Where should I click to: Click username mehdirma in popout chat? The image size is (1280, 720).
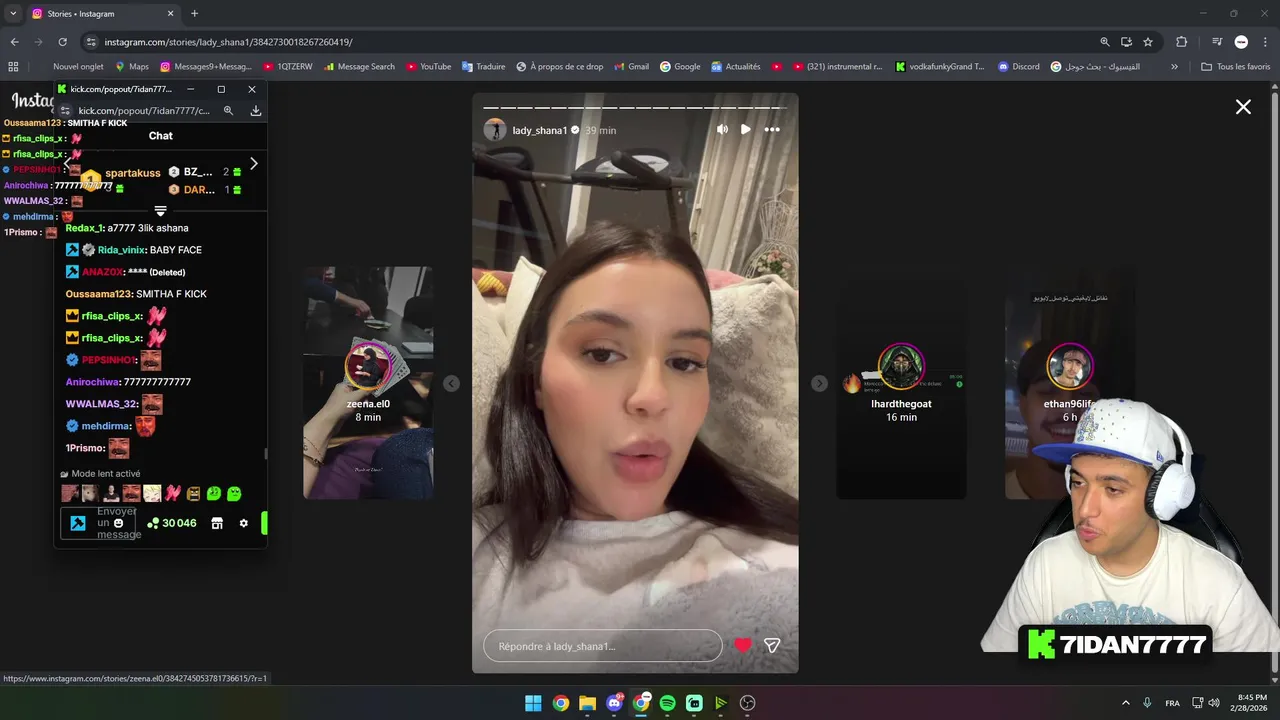point(105,426)
